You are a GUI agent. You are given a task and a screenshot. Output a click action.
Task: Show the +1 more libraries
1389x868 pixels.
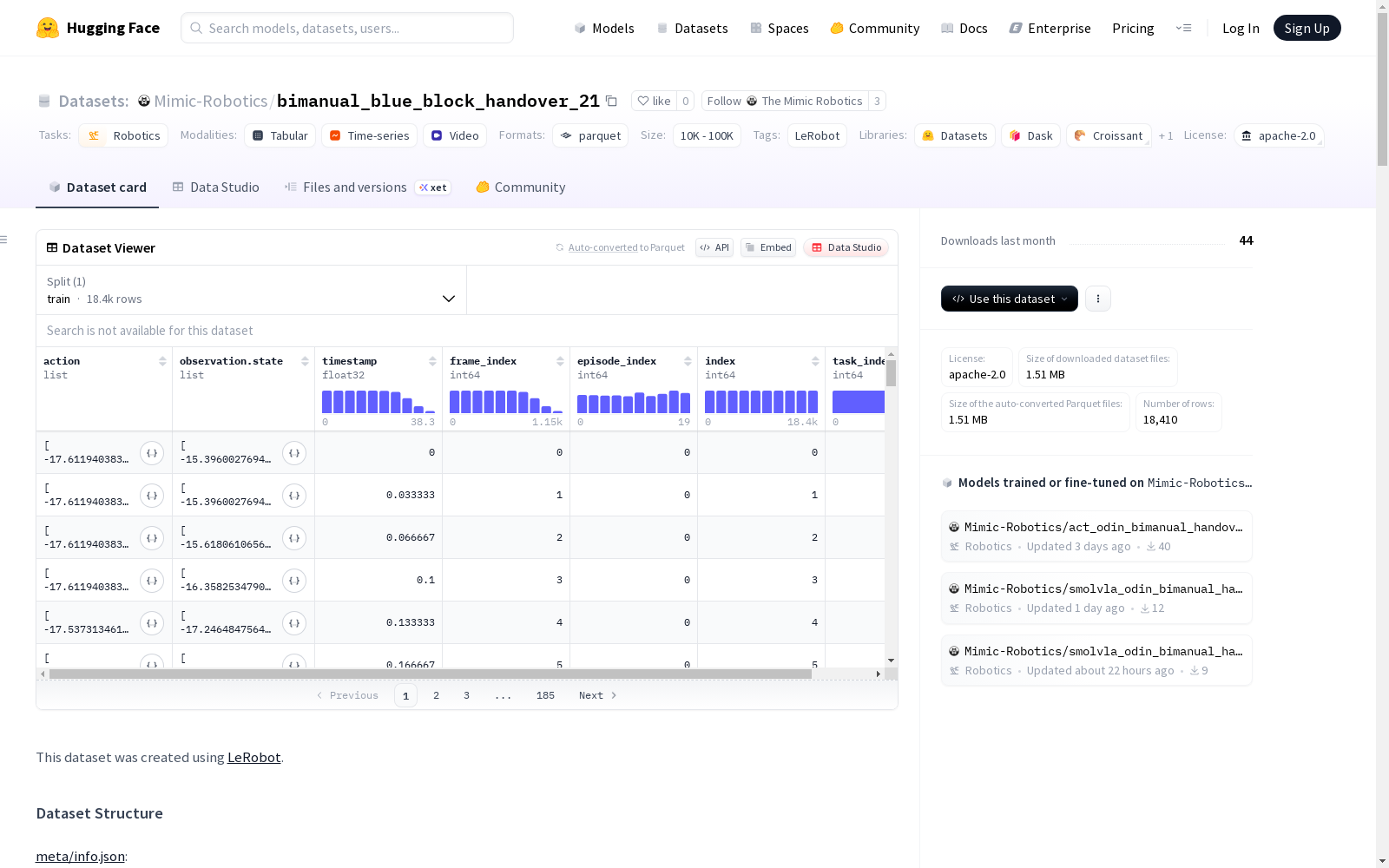pyautogui.click(x=1166, y=136)
